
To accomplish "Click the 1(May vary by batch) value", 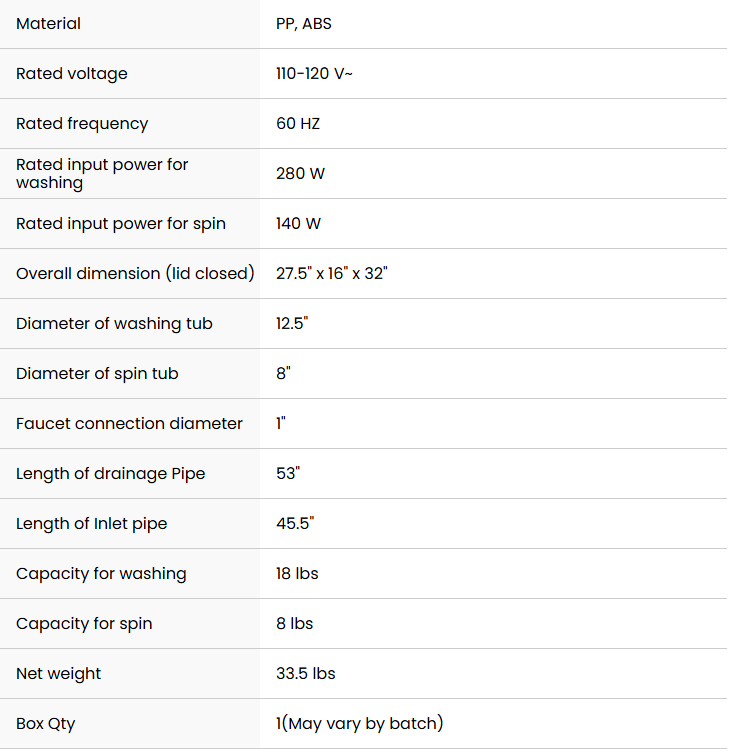I will pyautogui.click(x=359, y=723).
